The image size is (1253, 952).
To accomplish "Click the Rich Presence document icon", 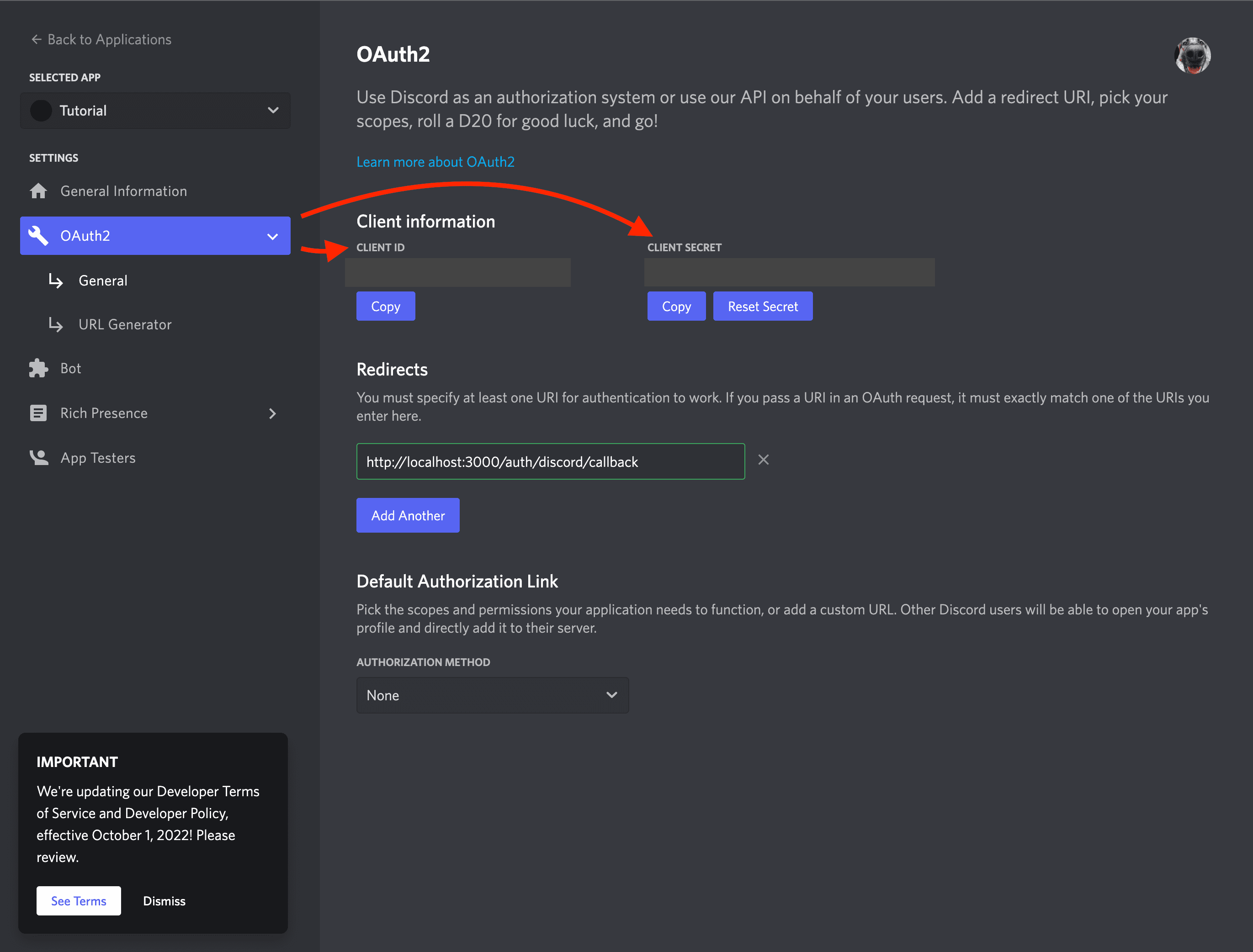I will point(38,413).
